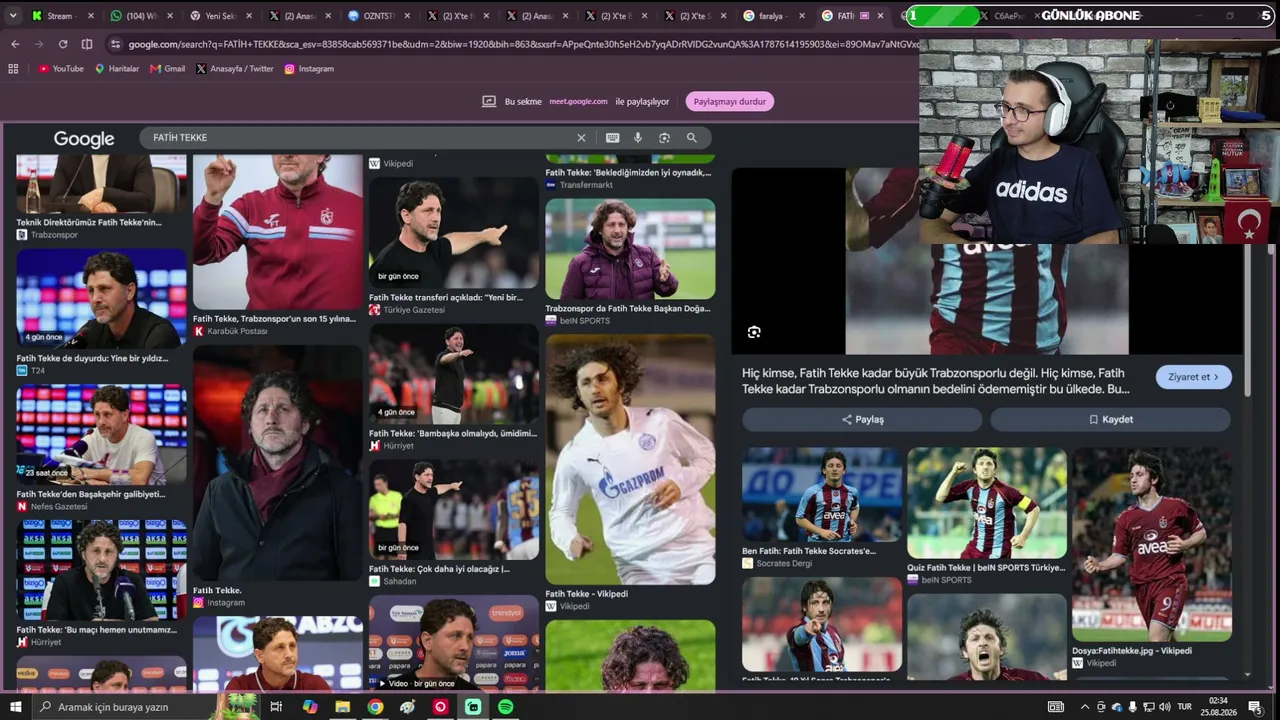The width and height of the screenshot is (1280, 720).
Task: Open the Sahadan 'Çok daha iyi olacağız' image
Action: (454, 510)
